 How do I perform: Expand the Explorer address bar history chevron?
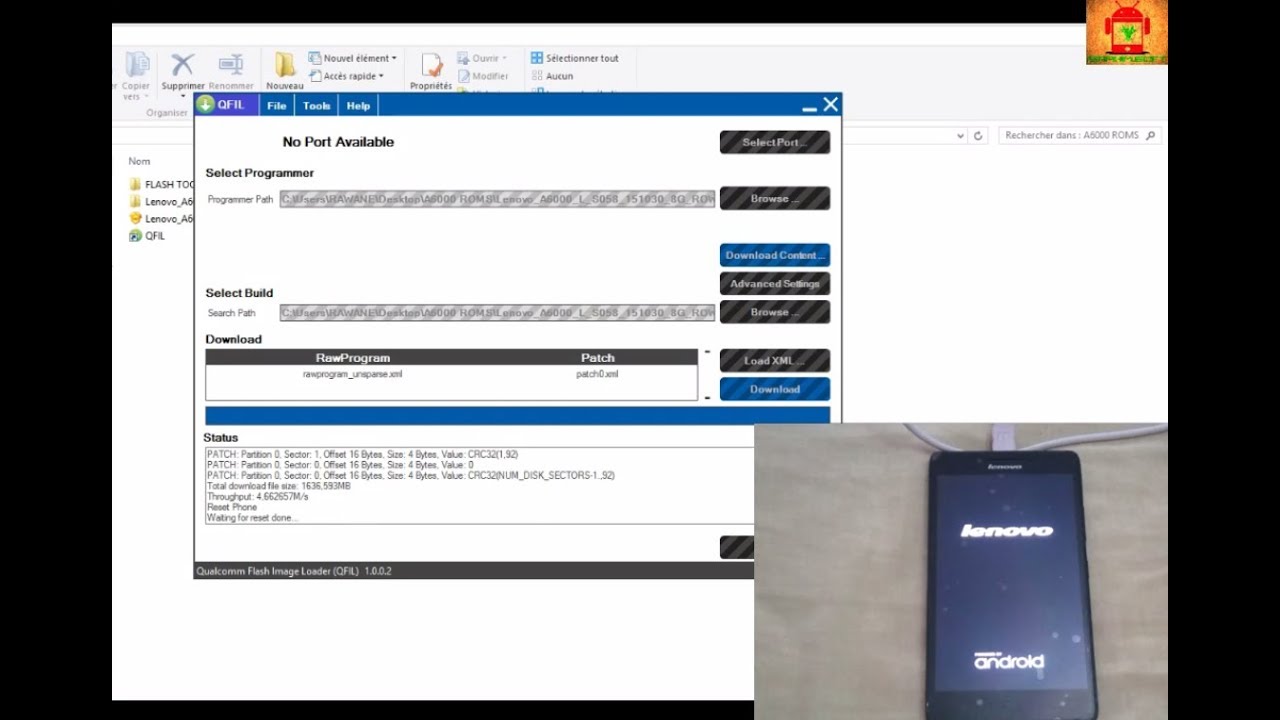(x=960, y=135)
